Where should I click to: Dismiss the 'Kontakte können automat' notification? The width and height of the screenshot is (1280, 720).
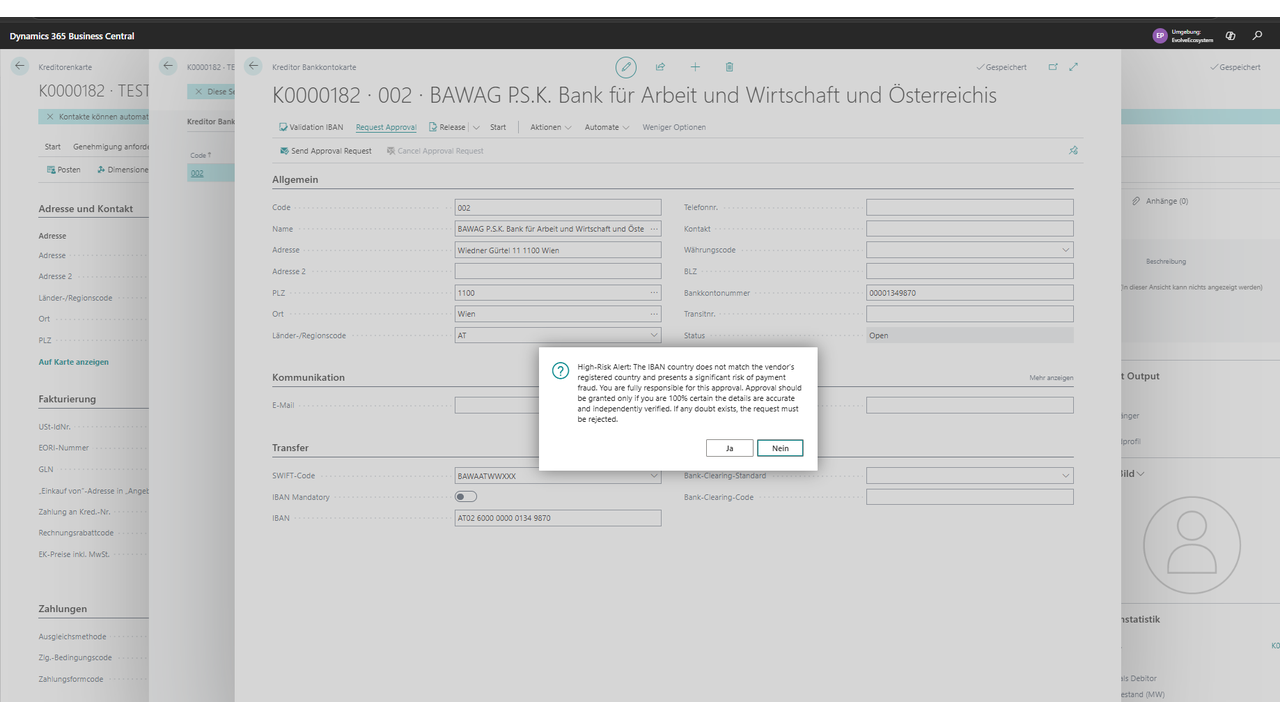50,117
